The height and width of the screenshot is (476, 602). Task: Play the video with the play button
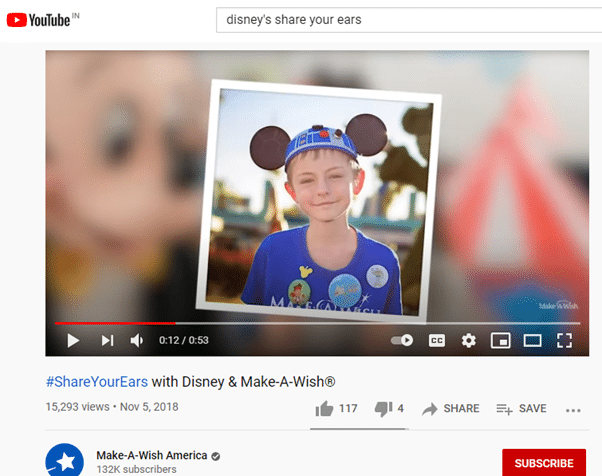coord(73,340)
